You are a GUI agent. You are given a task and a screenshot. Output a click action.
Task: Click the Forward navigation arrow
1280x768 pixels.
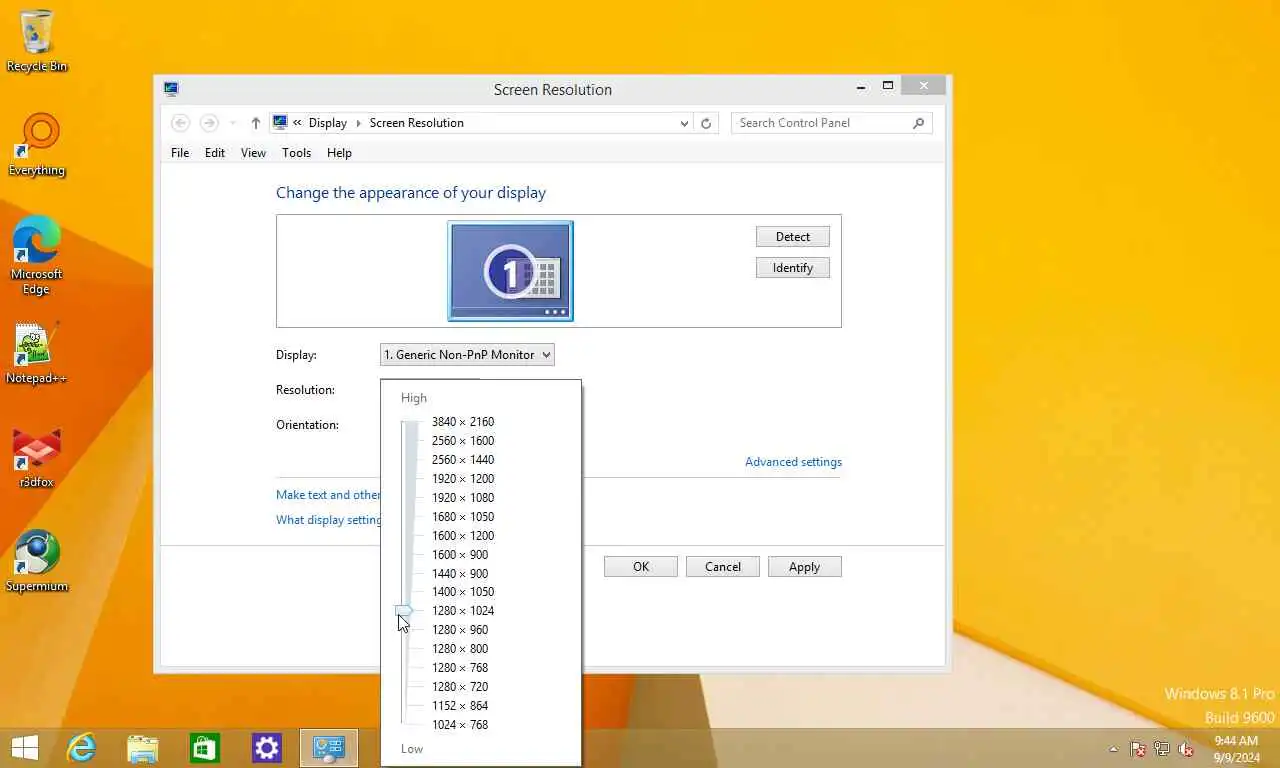[x=209, y=123]
